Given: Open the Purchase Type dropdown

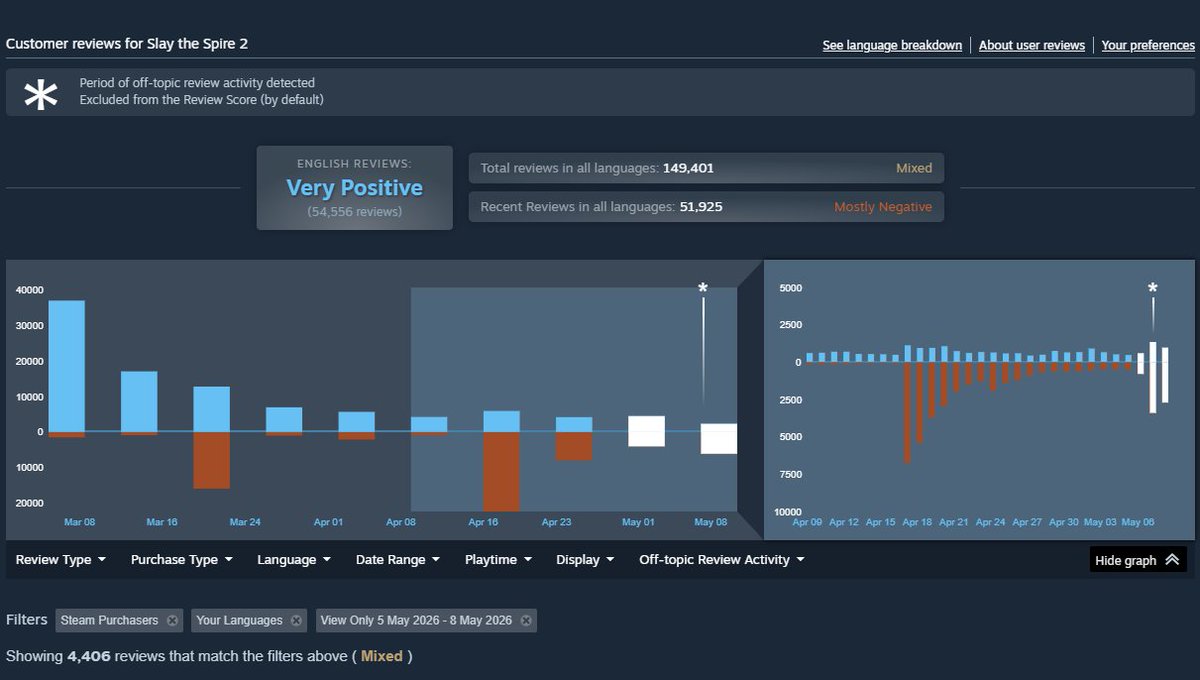Looking at the screenshot, I should pos(181,560).
